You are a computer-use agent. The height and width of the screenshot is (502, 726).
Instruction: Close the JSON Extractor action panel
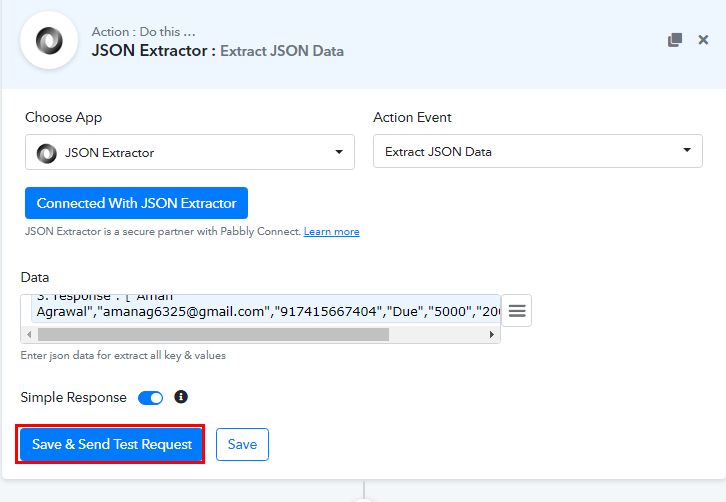703,40
